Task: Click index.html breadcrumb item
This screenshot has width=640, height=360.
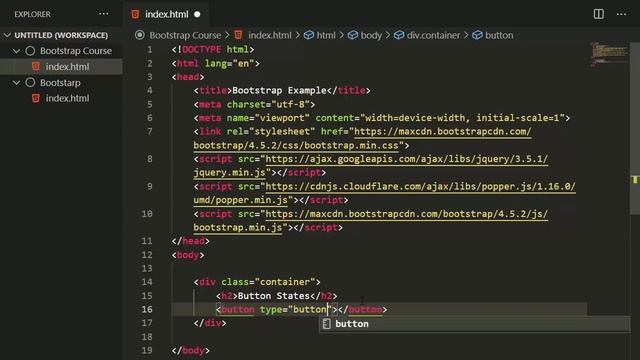Action: pyautogui.click(x=269, y=35)
